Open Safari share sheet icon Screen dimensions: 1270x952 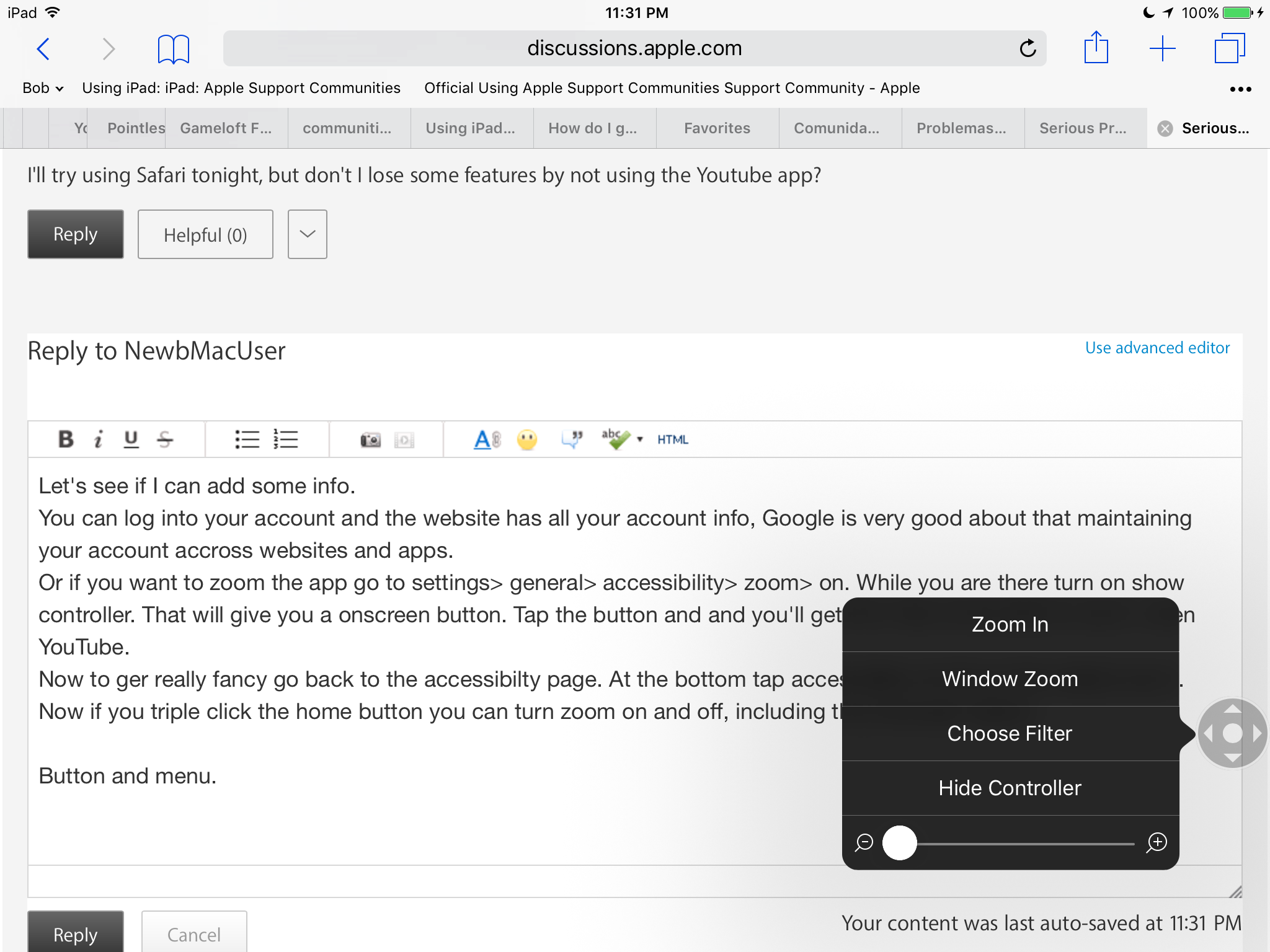tap(1096, 48)
